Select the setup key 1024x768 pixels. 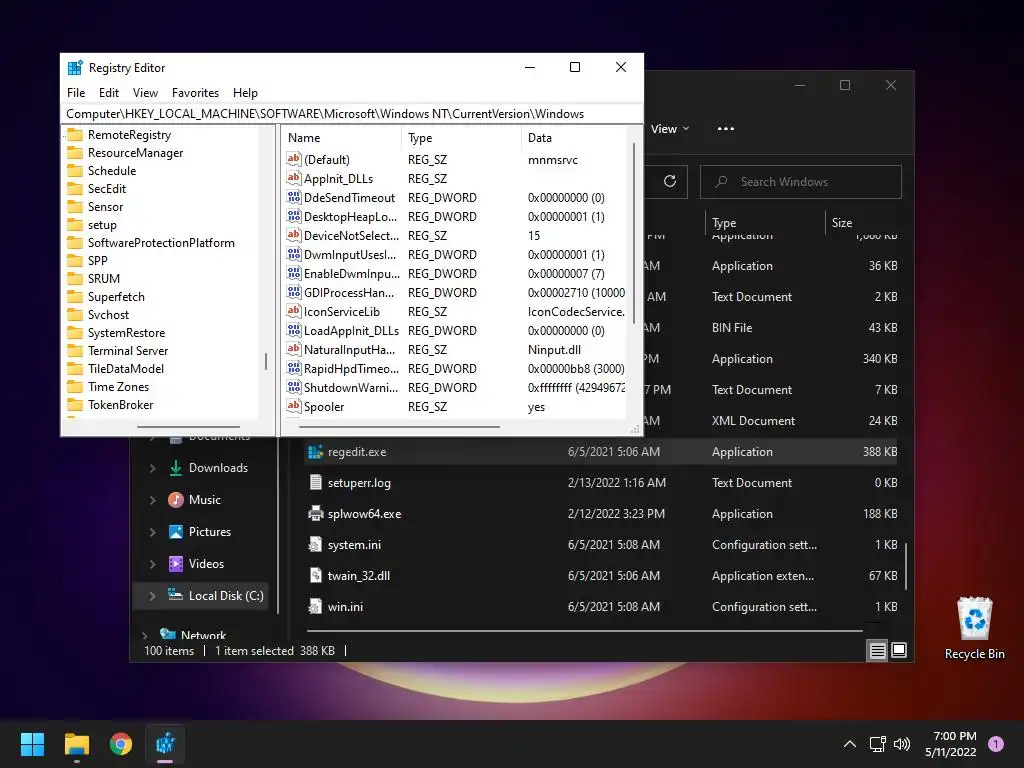(102, 225)
